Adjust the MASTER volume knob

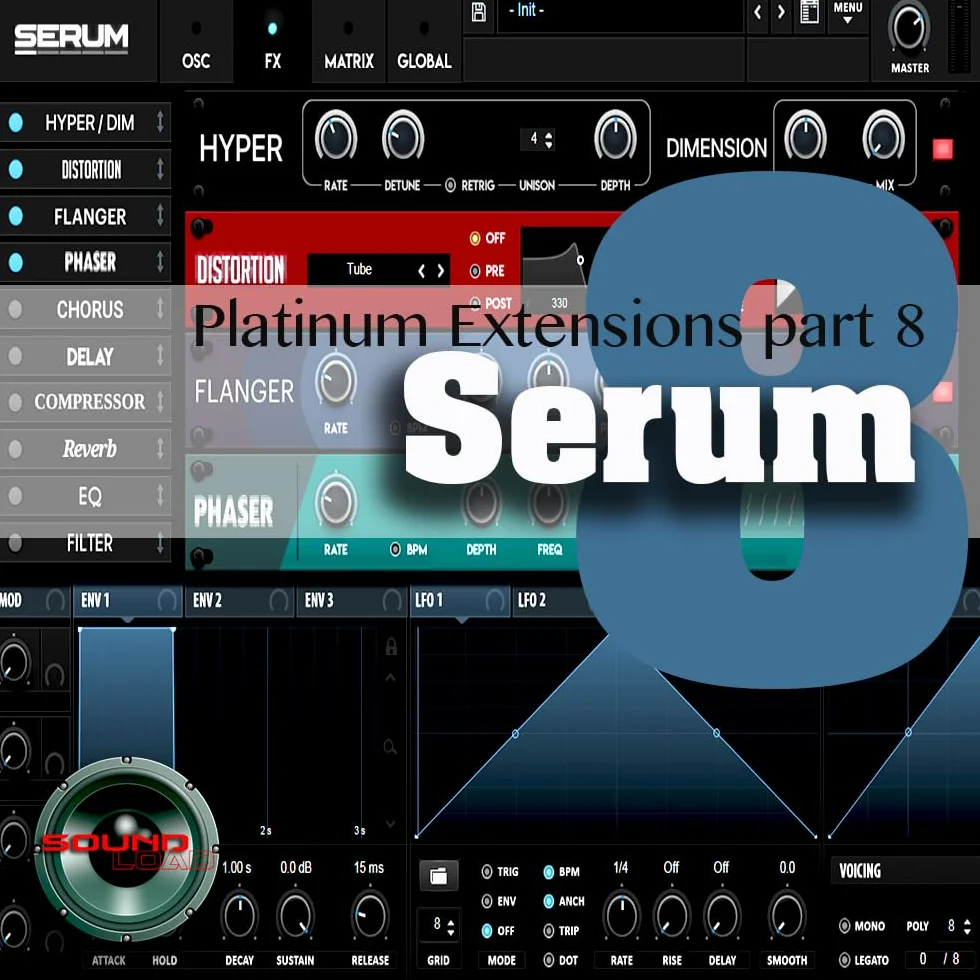coord(909,28)
